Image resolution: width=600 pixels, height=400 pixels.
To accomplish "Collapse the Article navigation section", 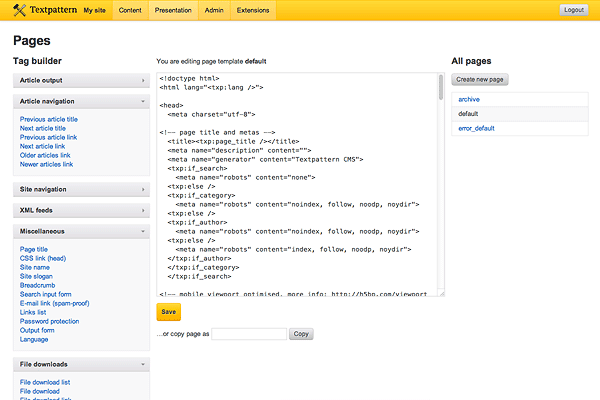I will point(80,101).
